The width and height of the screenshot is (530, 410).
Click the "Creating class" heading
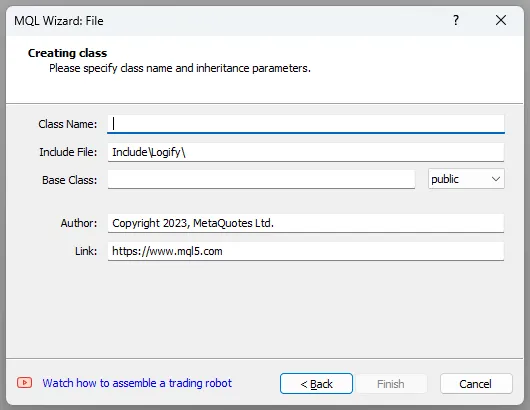tap(67, 53)
